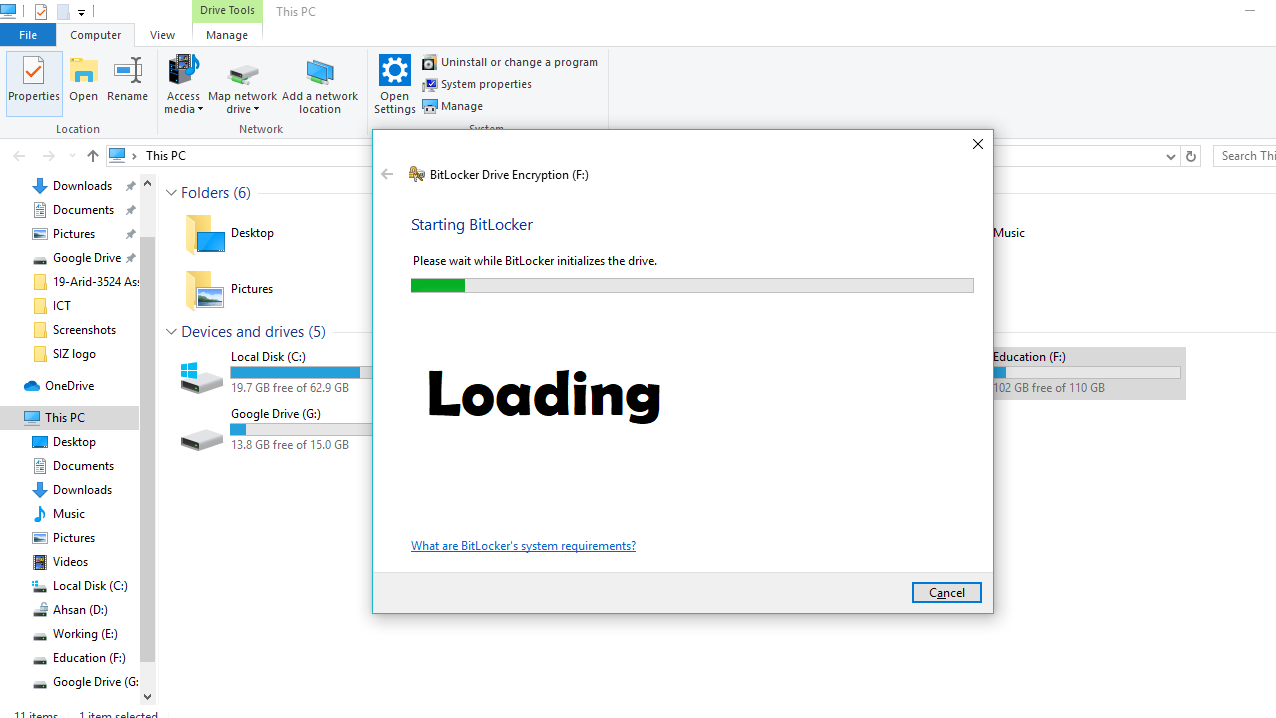Image resolution: width=1276 pixels, height=718 pixels.
Task: Click the BitLocker initialization progress bar
Action: tap(692, 286)
